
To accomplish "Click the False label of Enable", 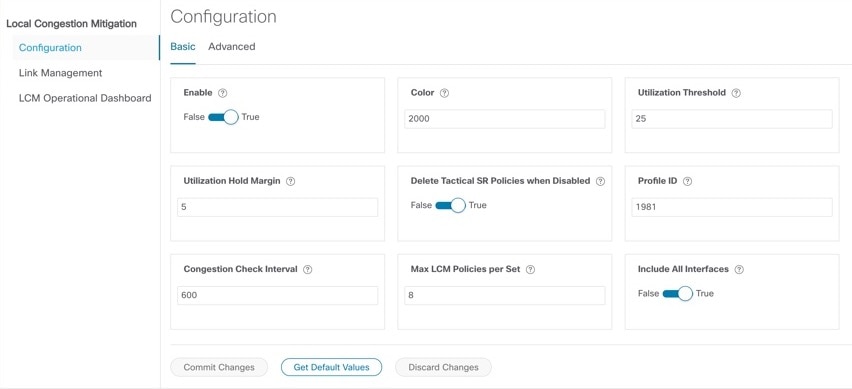I will (x=194, y=117).
